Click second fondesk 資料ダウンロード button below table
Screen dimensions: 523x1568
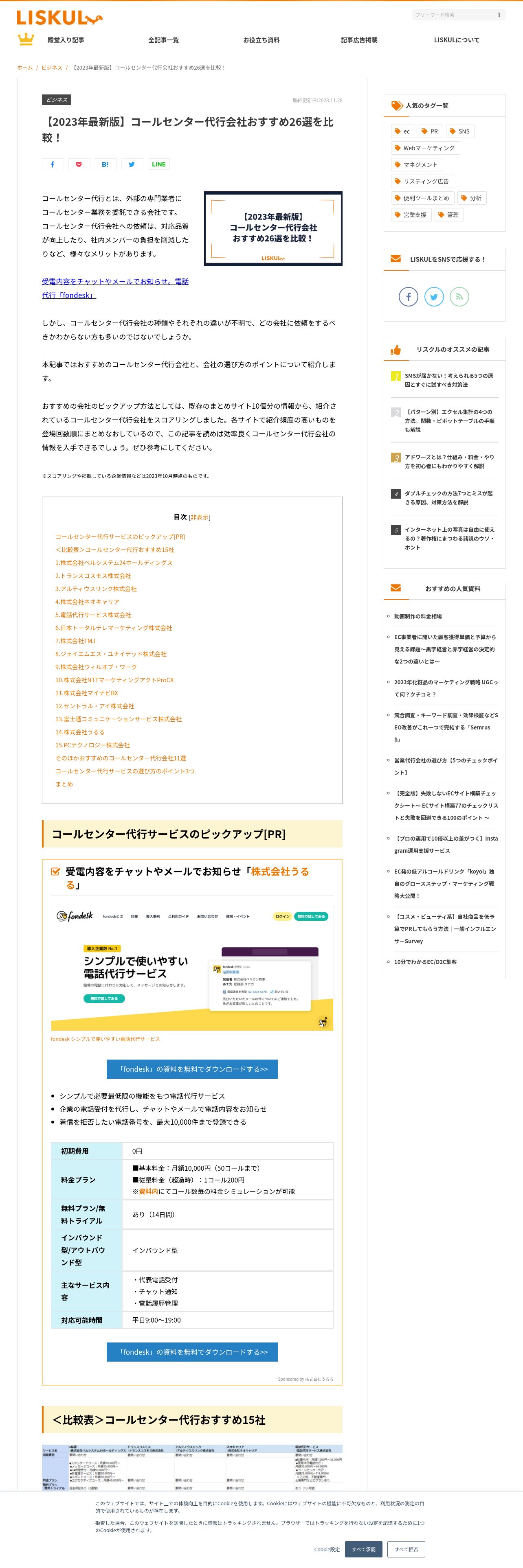click(192, 1352)
